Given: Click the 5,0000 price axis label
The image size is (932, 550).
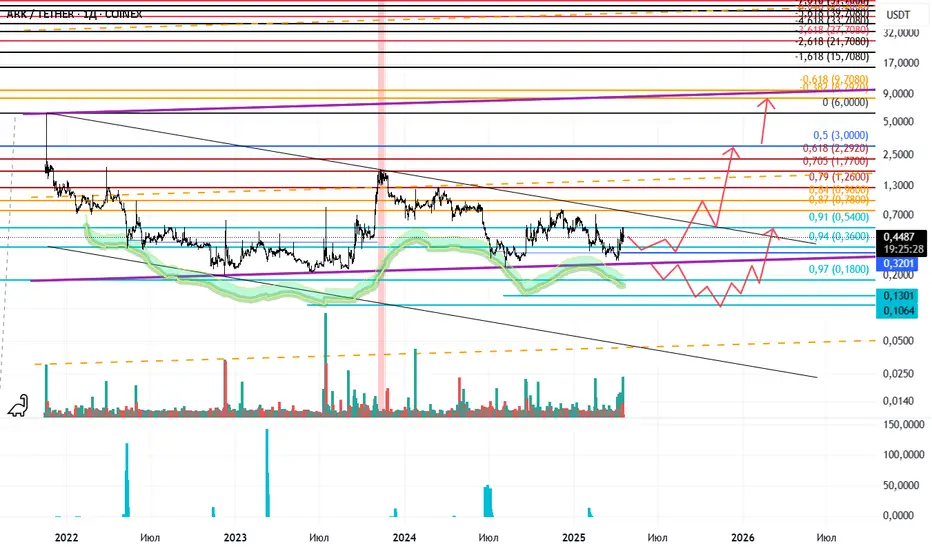Looking at the screenshot, I should tap(898, 122).
